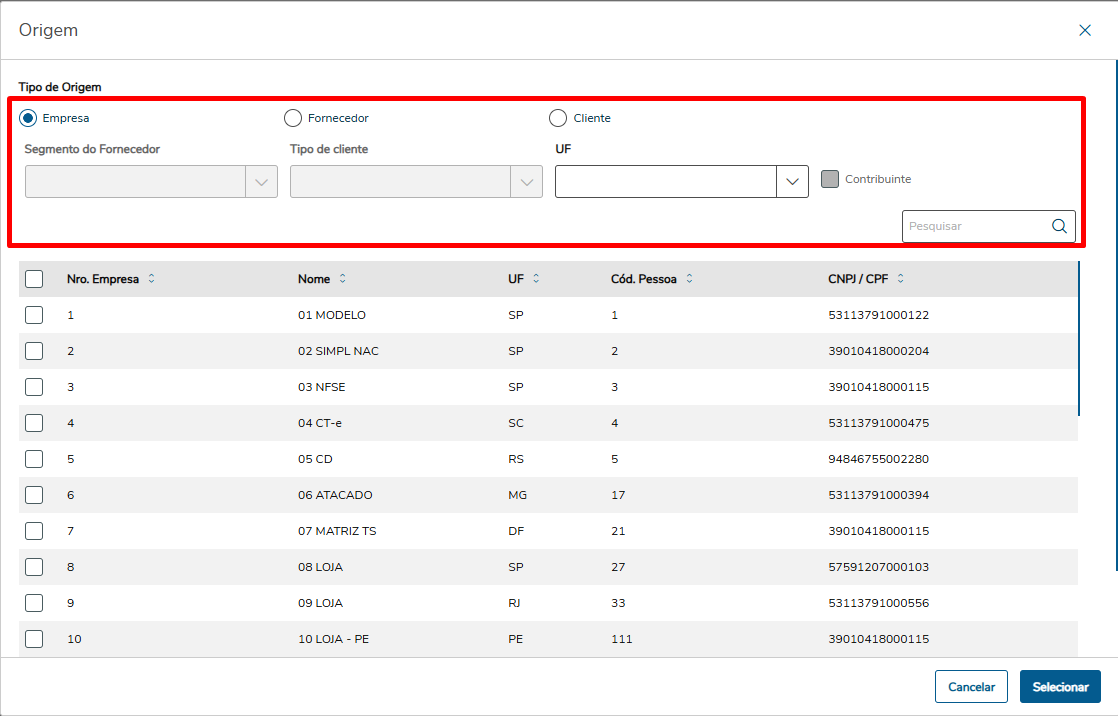This screenshot has width=1118, height=716.
Task: Click CNPJ 39010418000204
Action: click(x=878, y=351)
